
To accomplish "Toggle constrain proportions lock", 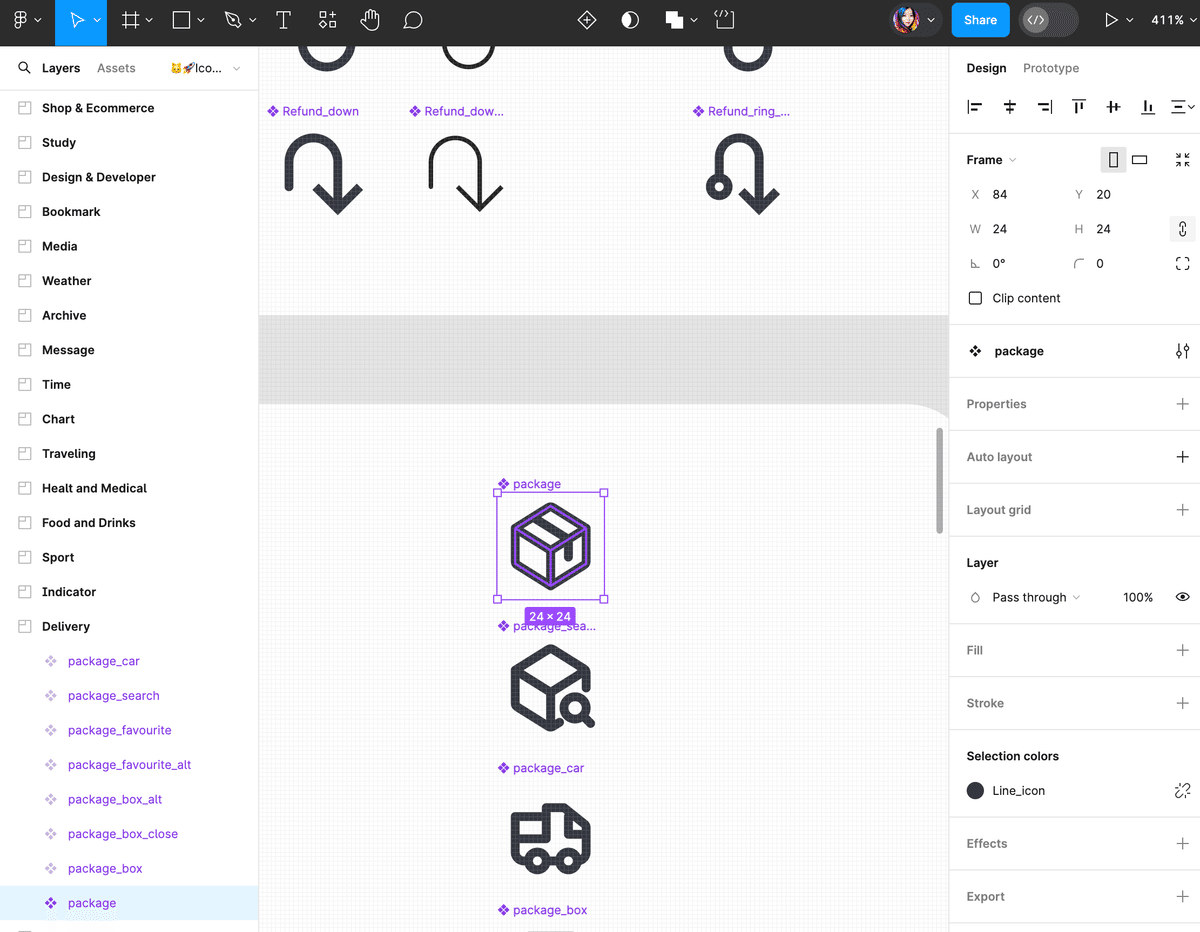I will pyautogui.click(x=1183, y=229).
